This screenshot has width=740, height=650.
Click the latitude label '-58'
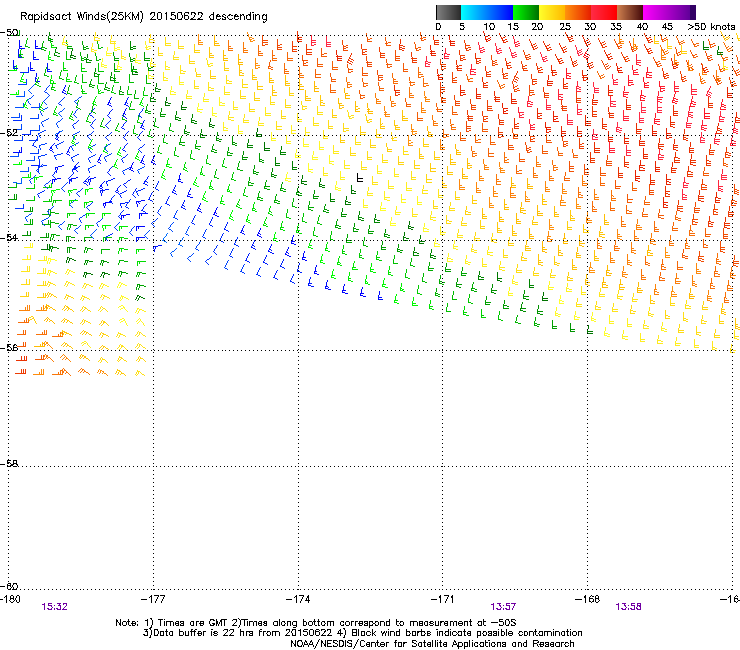(x=9, y=464)
